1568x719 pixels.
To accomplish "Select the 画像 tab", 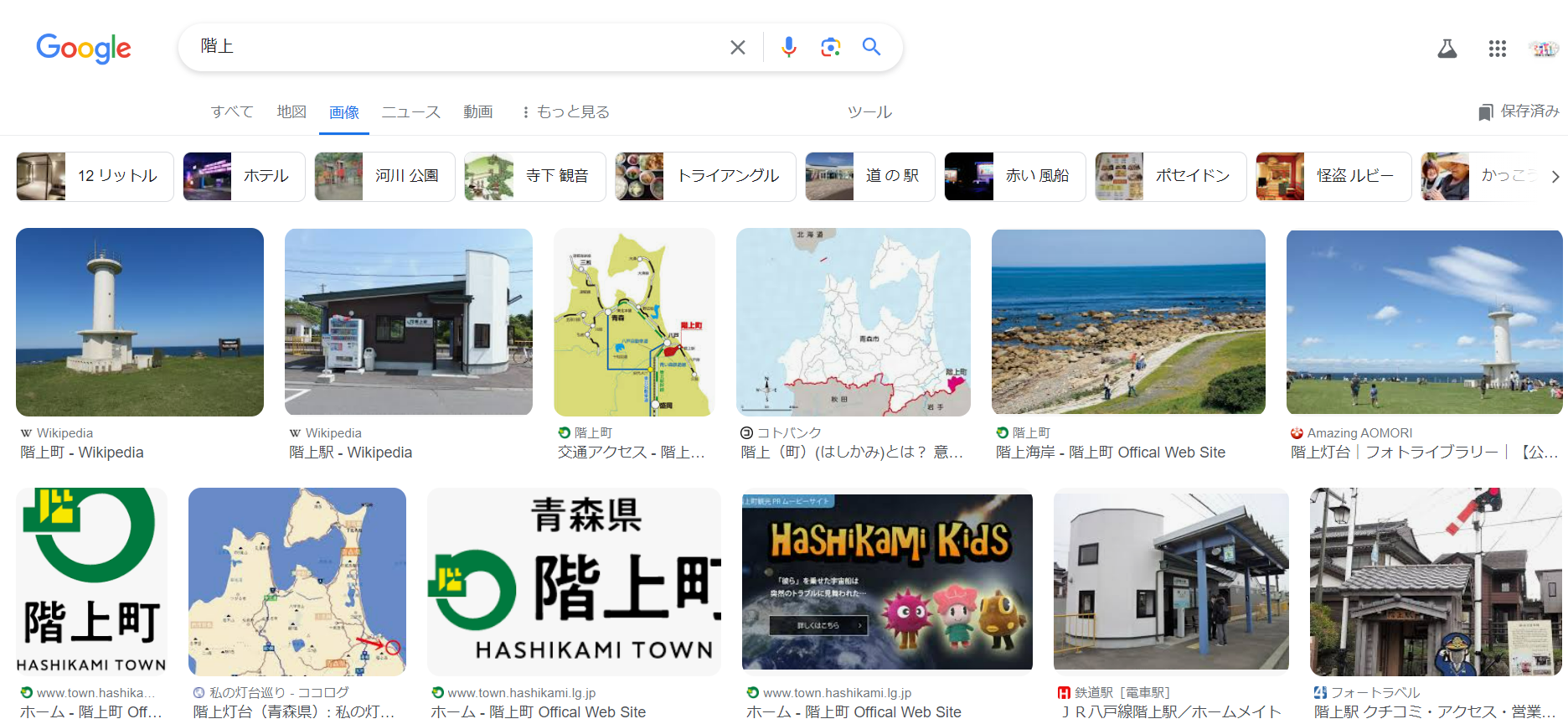I will pyautogui.click(x=344, y=112).
